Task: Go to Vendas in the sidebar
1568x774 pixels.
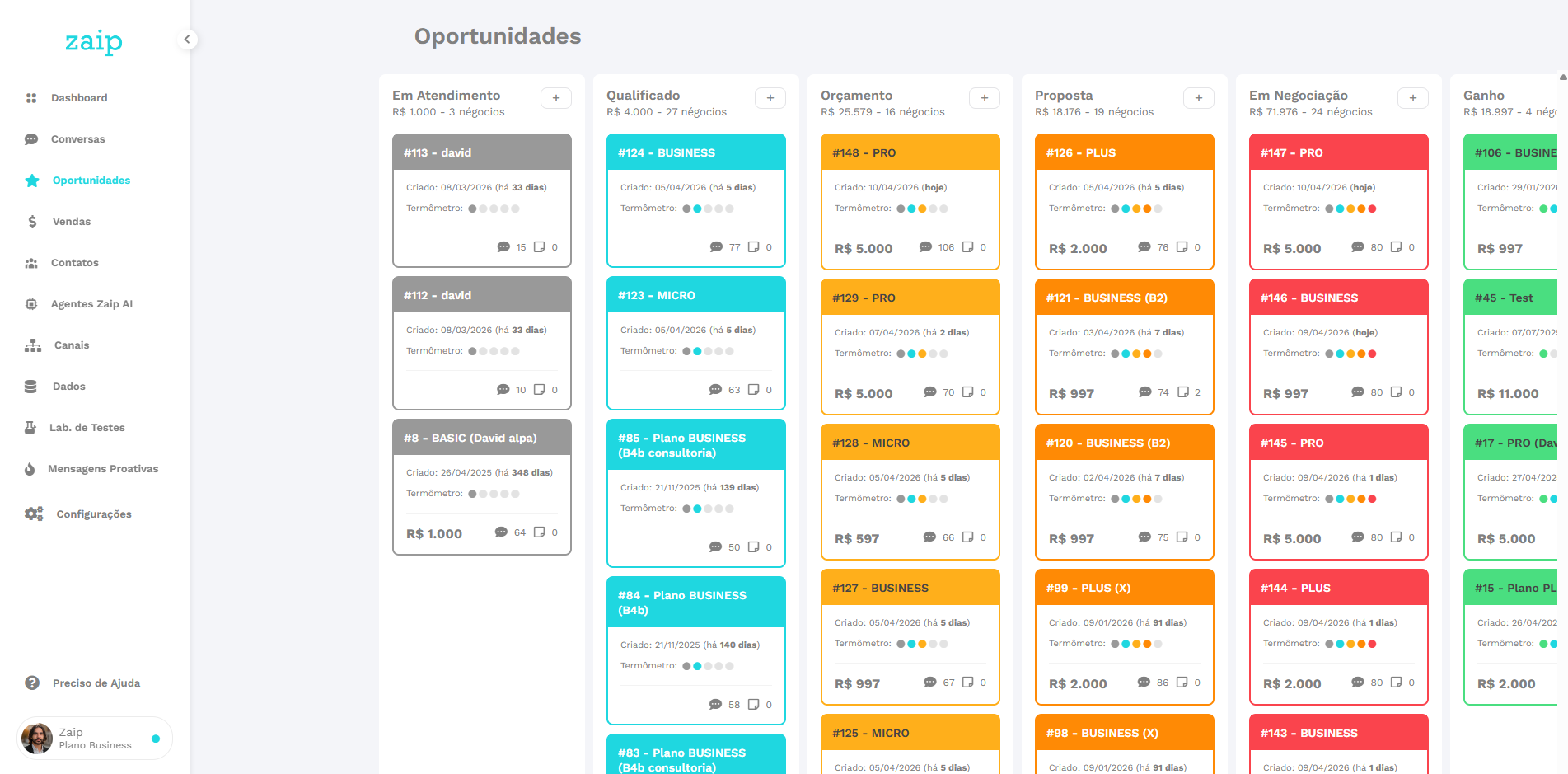Action: point(71,222)
